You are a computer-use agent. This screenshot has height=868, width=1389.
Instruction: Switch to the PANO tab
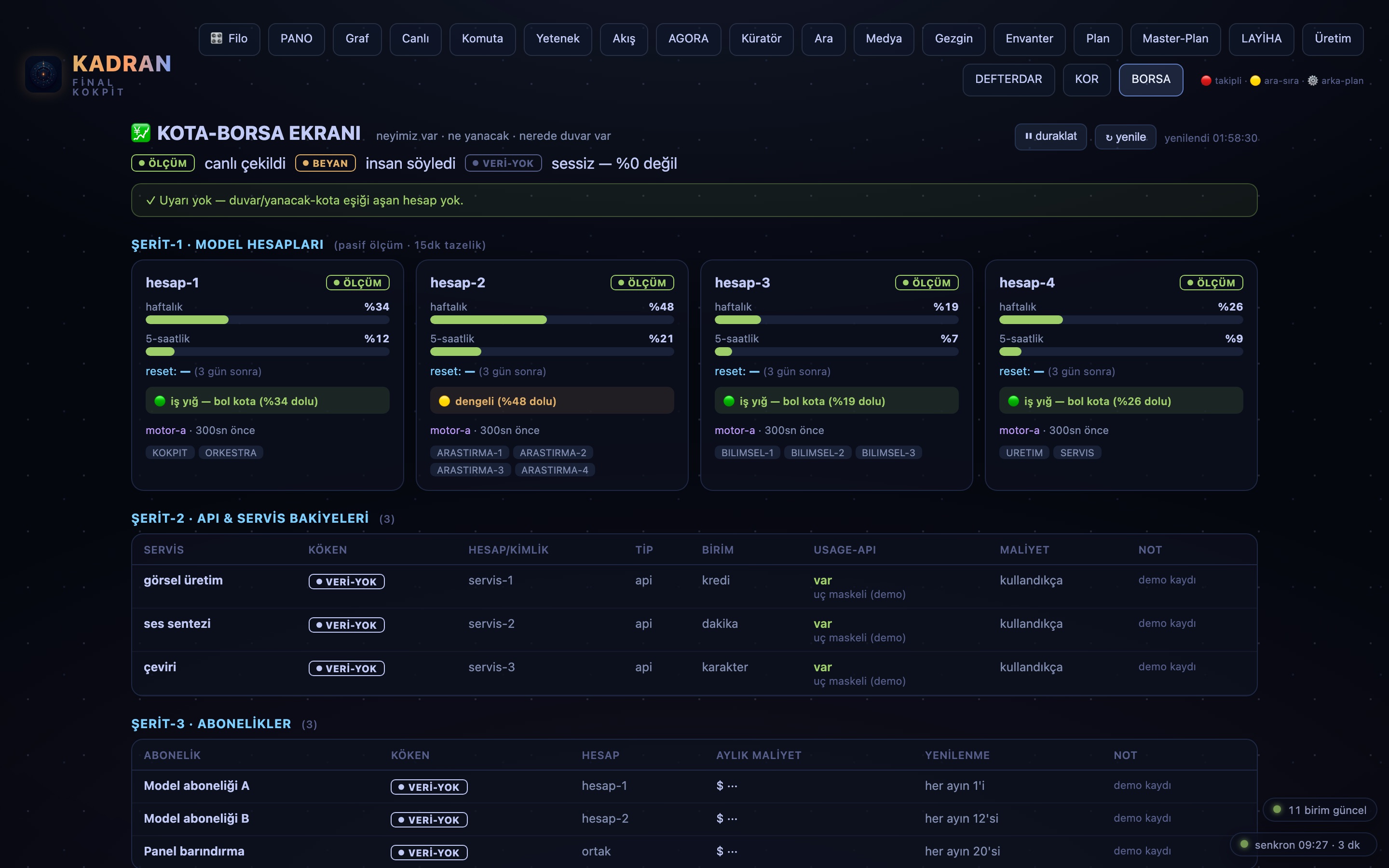click(296, 39)
